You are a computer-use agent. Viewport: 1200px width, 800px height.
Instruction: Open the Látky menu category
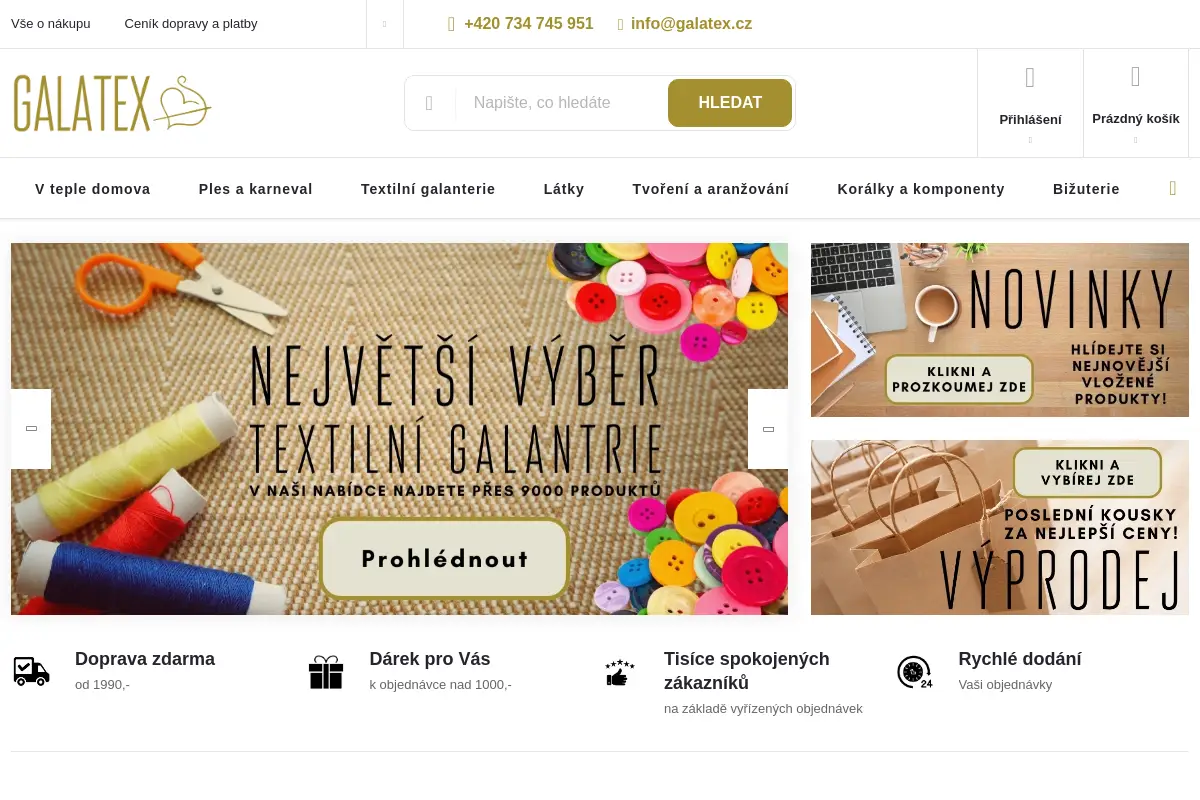(x=564, y=189)
